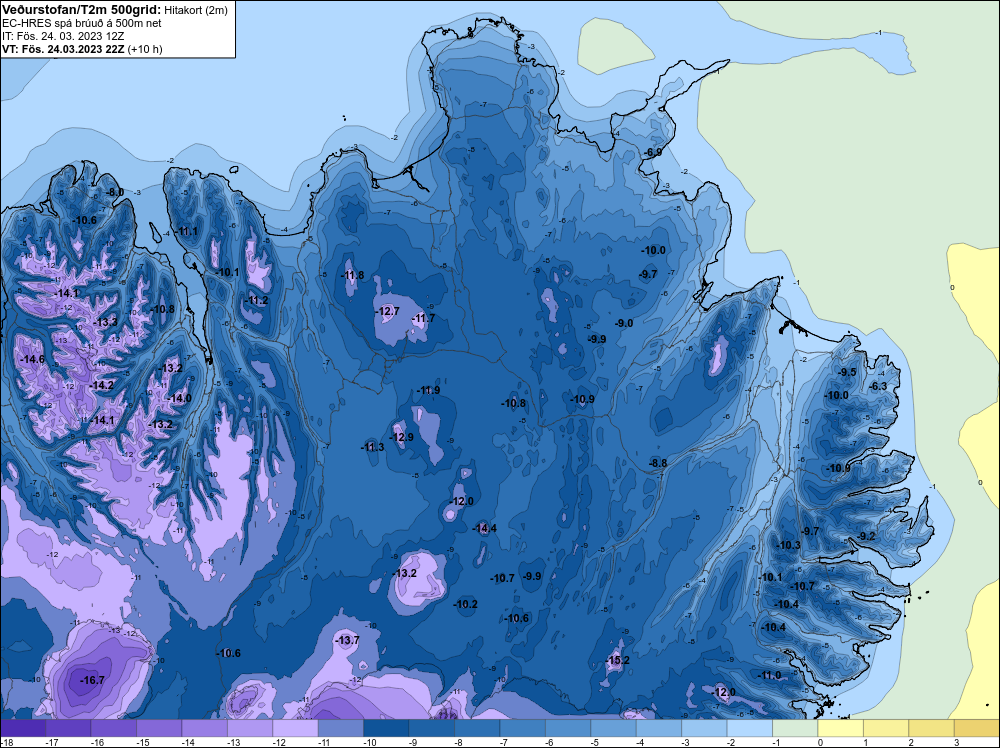Image resolution: width=1000 pixels, height=748 pixels.
Task: Click the -9.2 temperature label
Action: 867,536
